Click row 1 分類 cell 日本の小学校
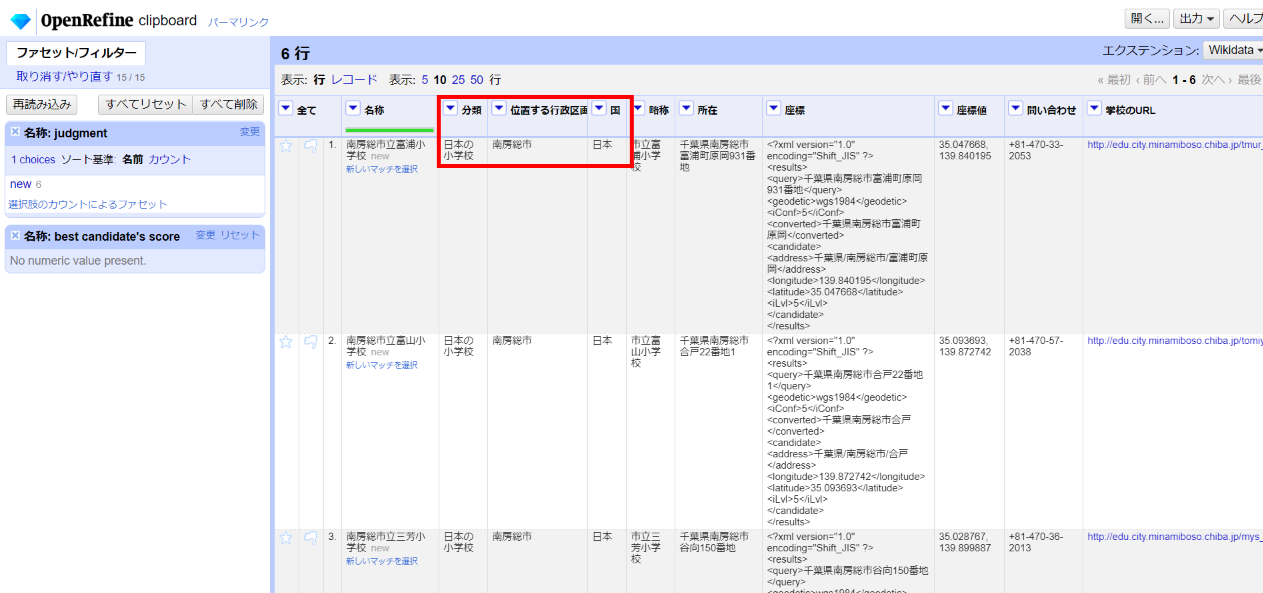This screenshot has width=1263, height=593. (459, 150)
